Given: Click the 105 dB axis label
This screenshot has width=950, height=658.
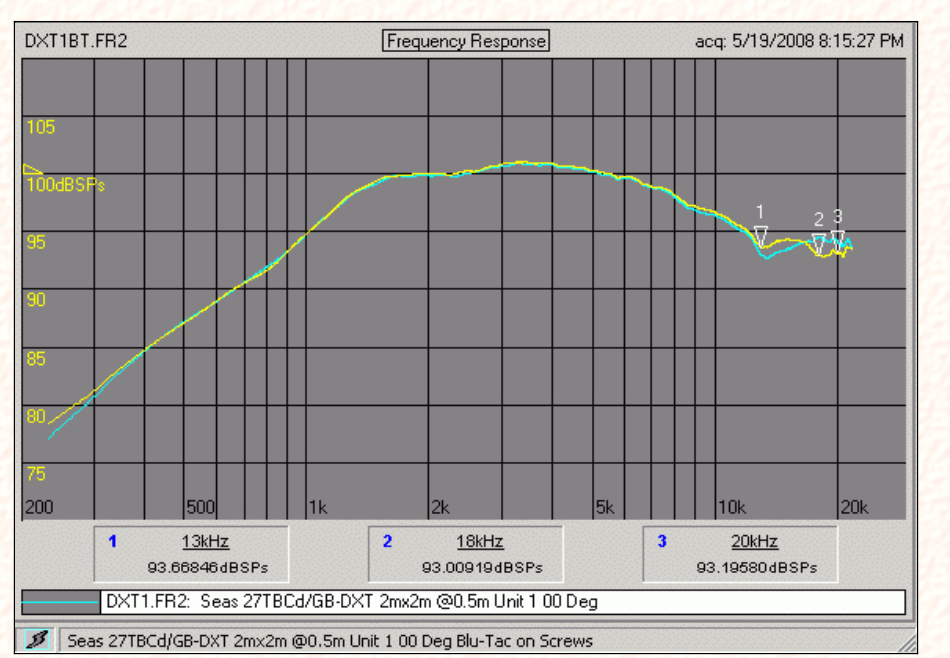Looking at the screenshot, I should tap(41, 127).
